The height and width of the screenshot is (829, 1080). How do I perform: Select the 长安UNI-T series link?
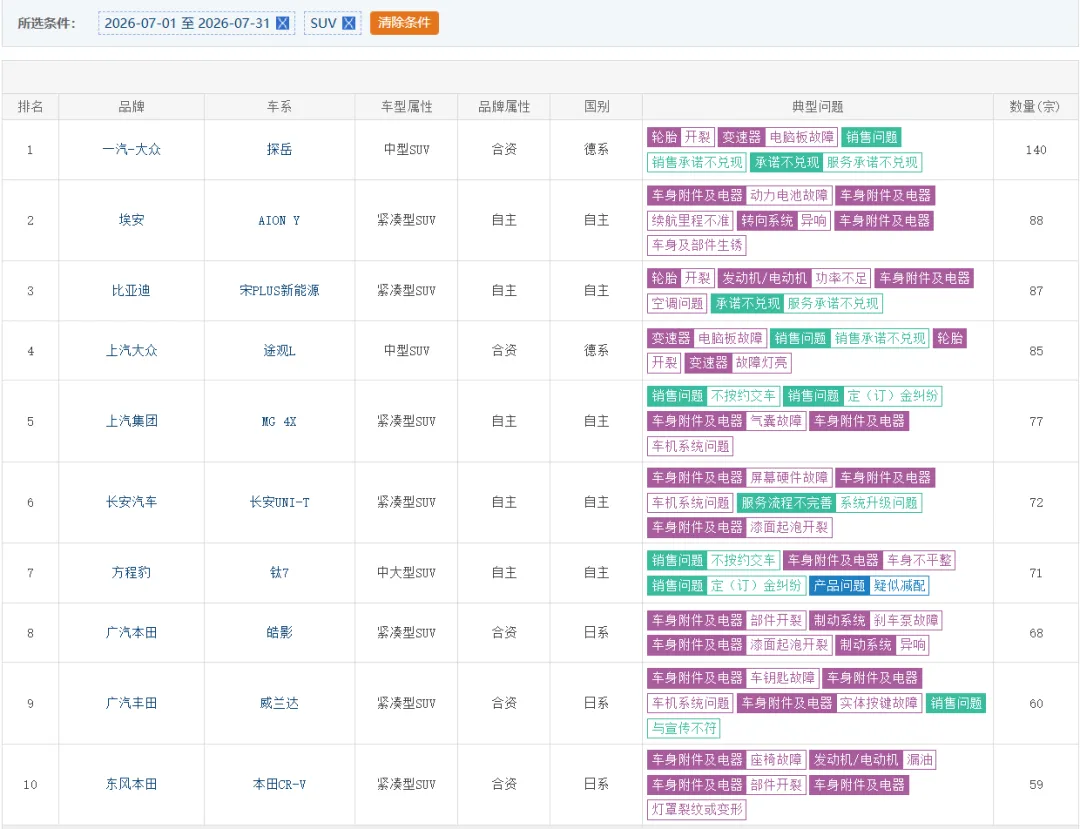click(279, 503)
